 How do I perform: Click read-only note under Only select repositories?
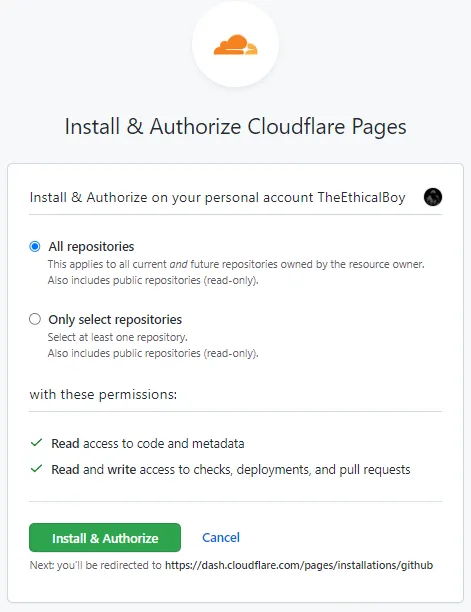[153, 353]
